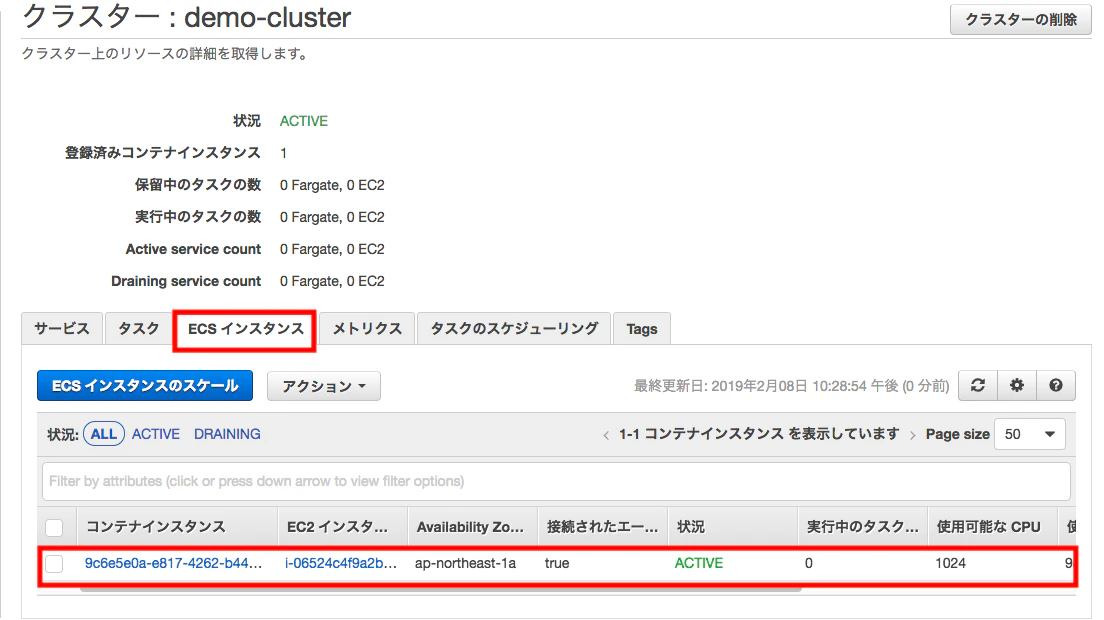This screenshot has width=1104, height=620.
Task: Click the green cluster status ACTIVE text
Action: tap(303, 121)
